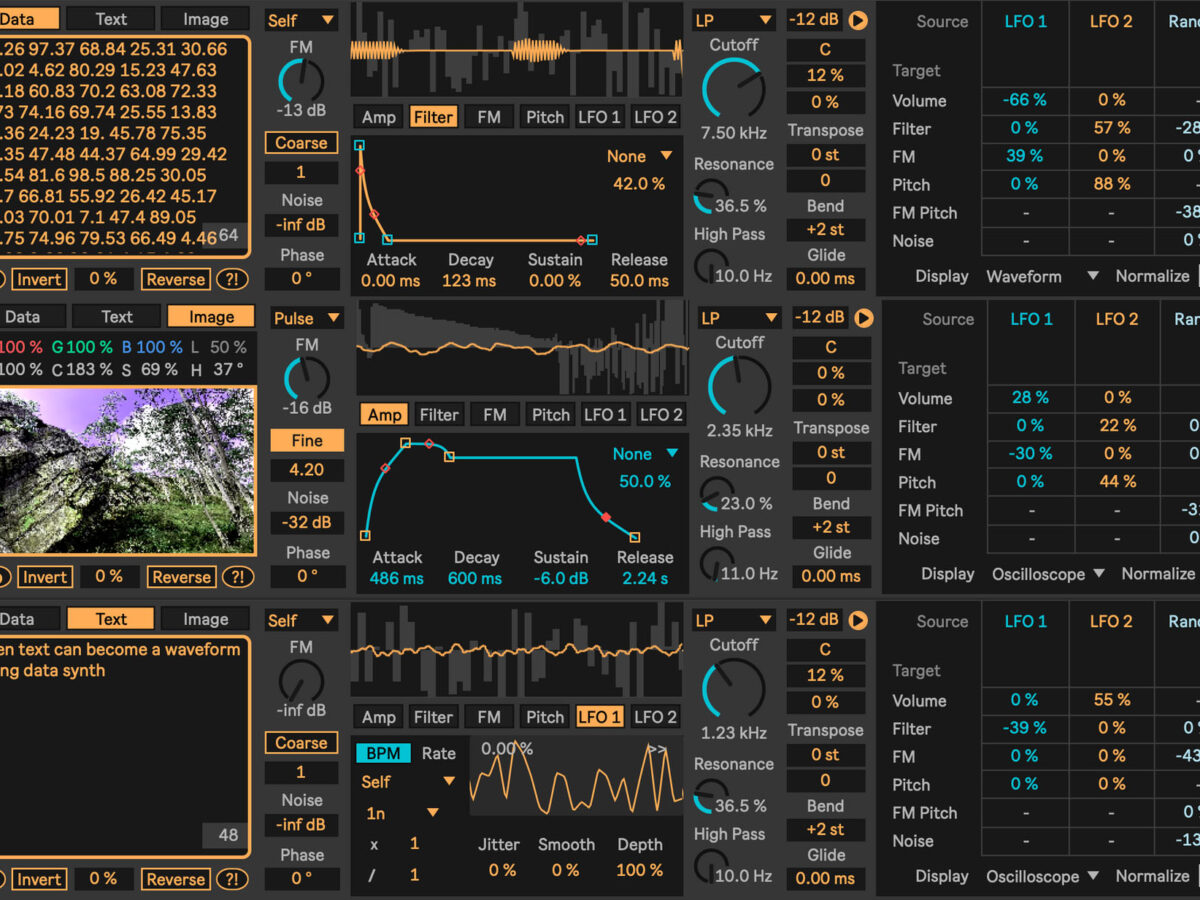Toggle the highlighted Fine tuning button

click(x=307, y=441)
